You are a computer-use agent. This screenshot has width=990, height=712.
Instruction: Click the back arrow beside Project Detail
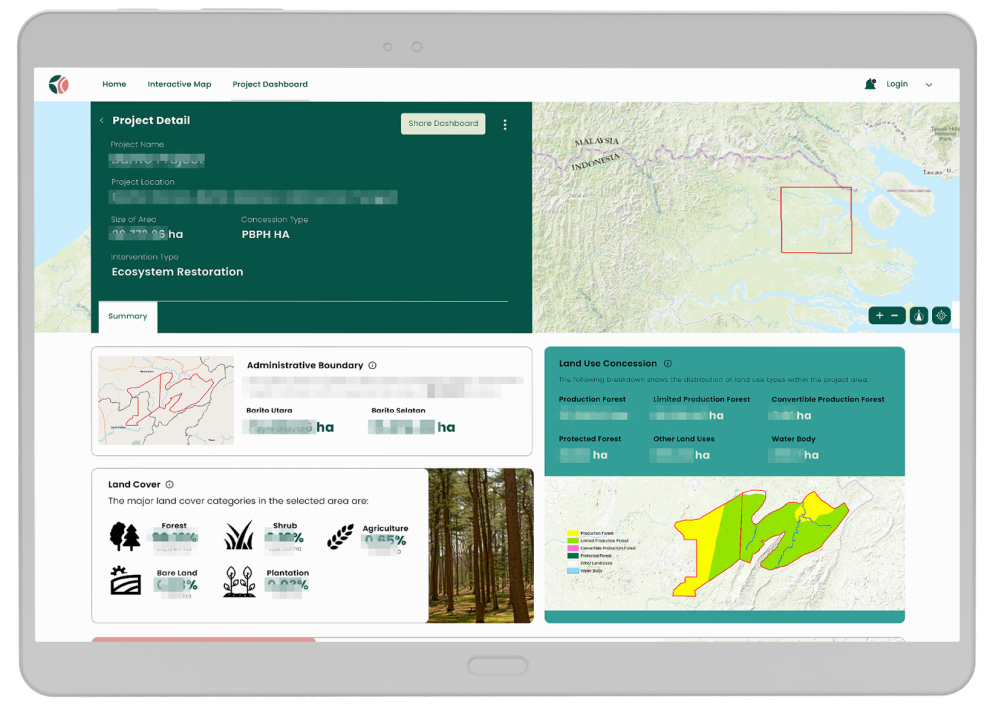pos(101,121)
